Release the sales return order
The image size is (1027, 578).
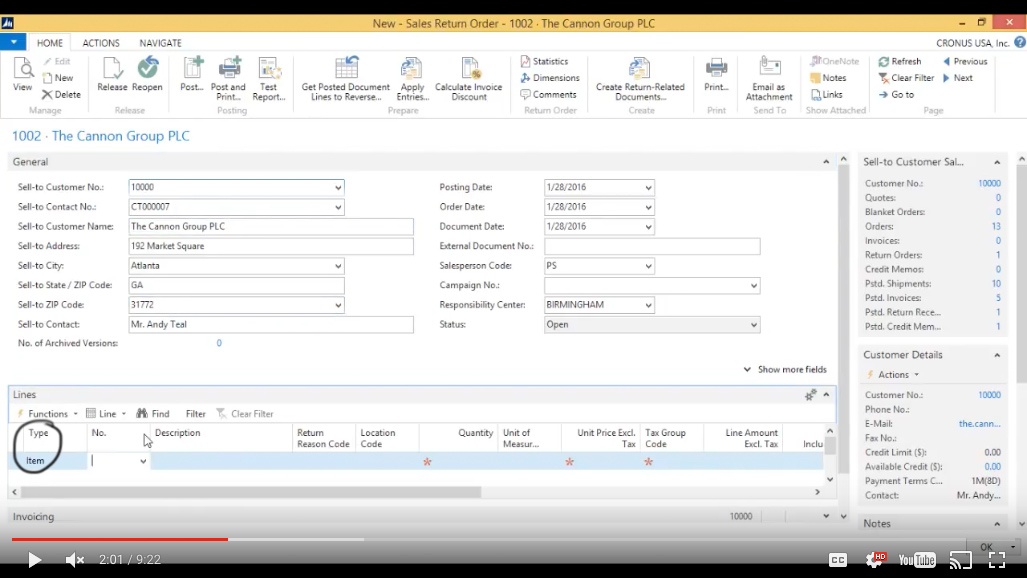(112, 74)
